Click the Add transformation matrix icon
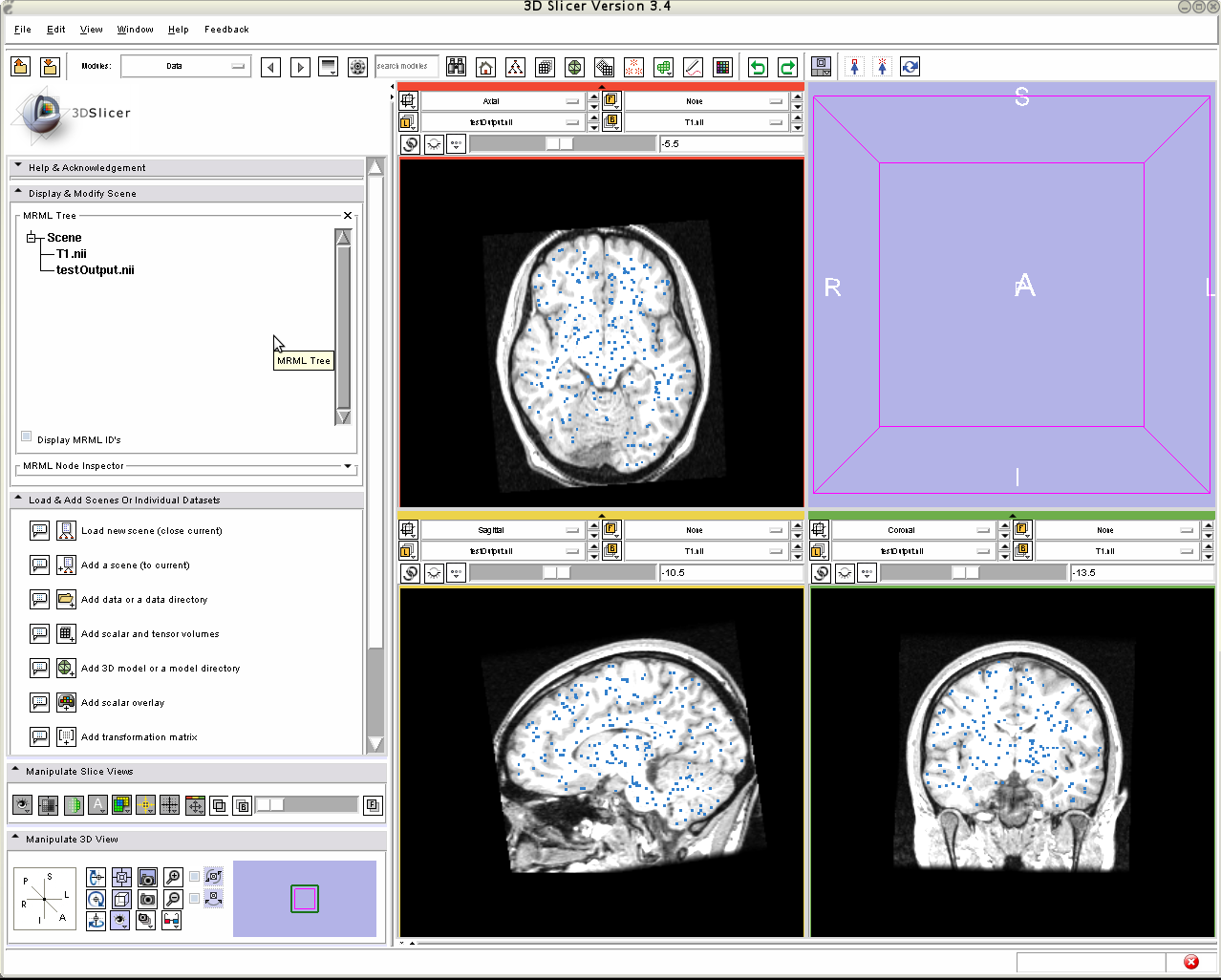 tap(66, 736)
